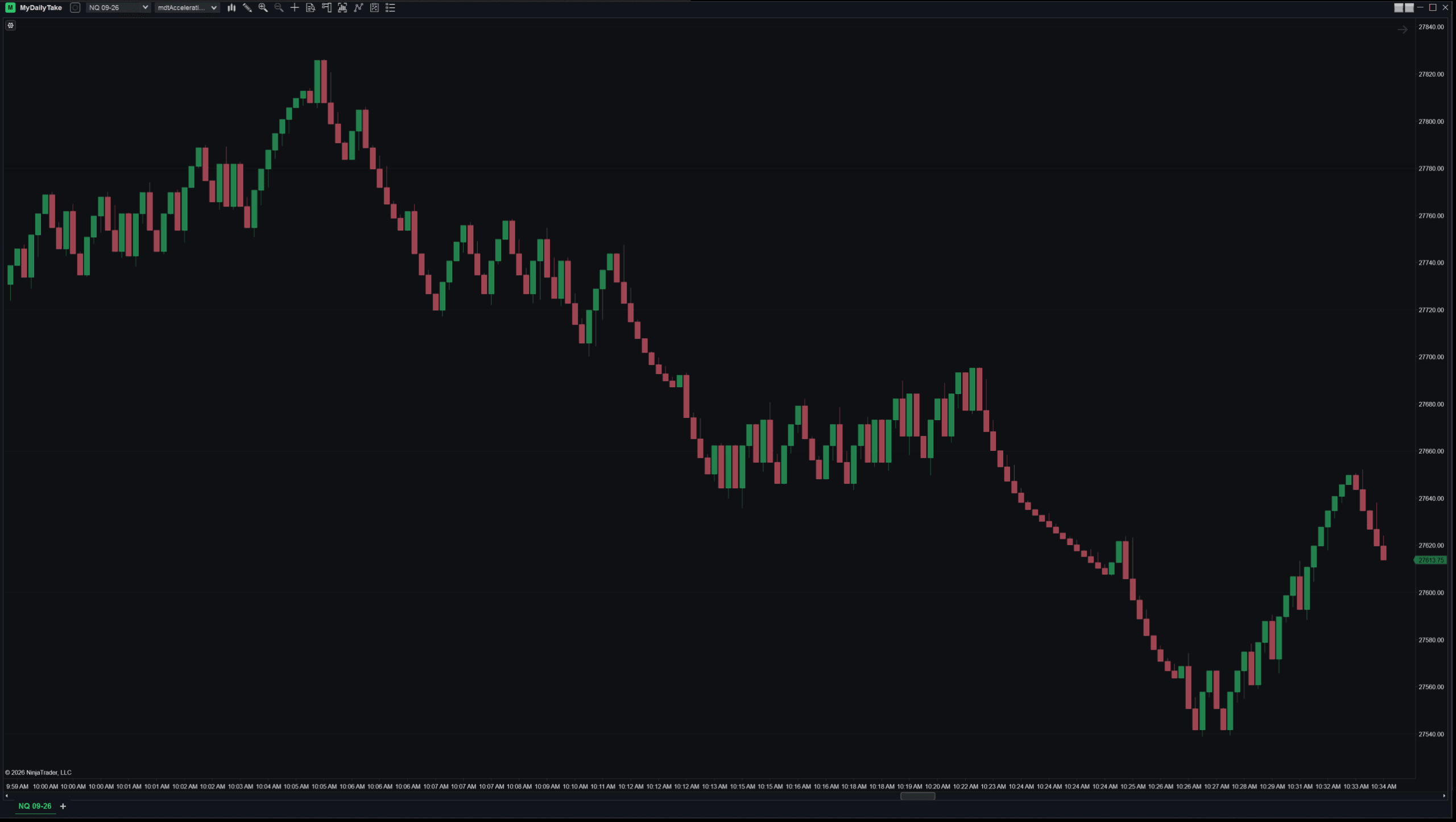Open the strategies line-graph icon
Viewport: 1456px width, 822px height.
358,7
